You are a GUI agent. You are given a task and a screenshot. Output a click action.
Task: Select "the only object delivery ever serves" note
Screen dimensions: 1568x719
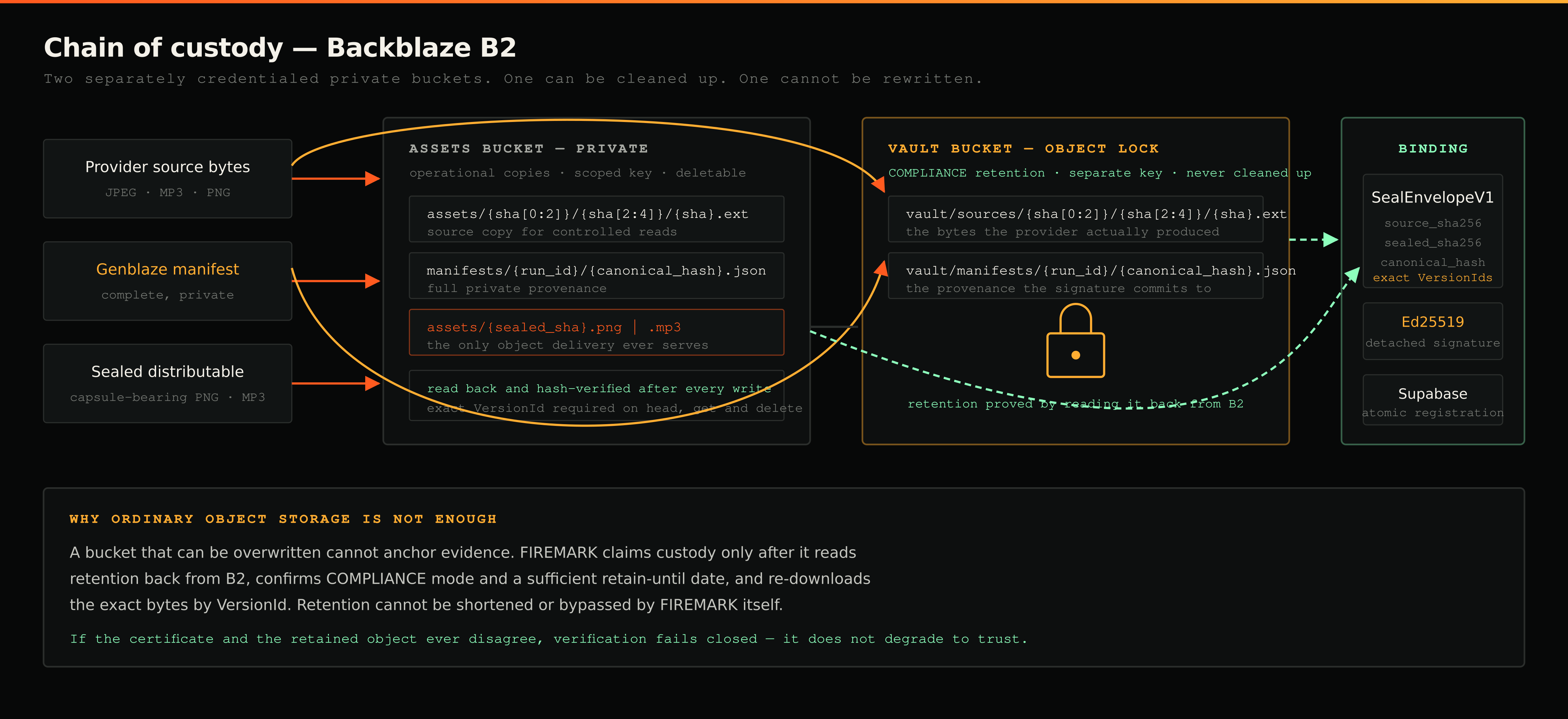(x=567, y=345)
